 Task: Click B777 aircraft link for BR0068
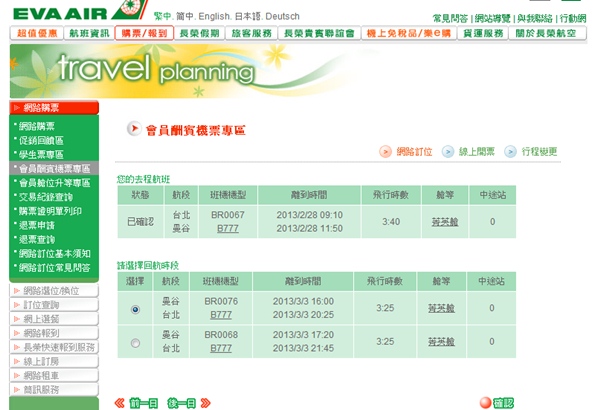221,348
